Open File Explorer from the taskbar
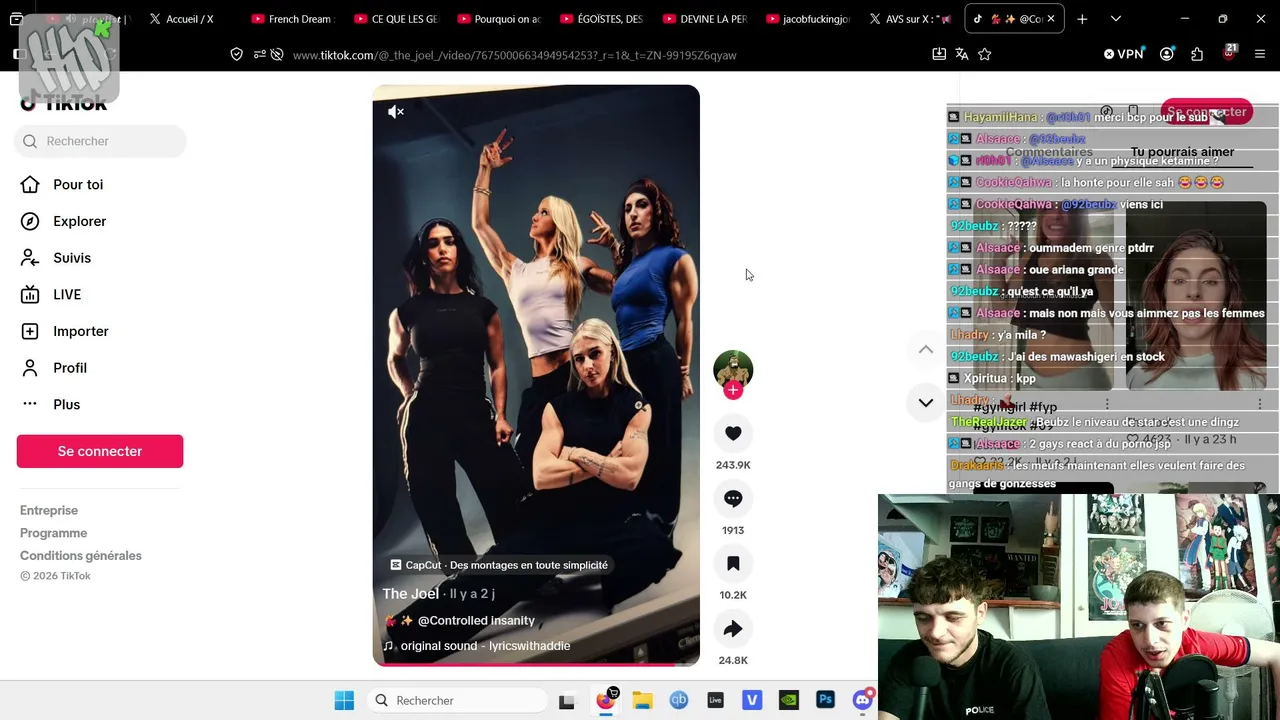 (x=642, y=701)
